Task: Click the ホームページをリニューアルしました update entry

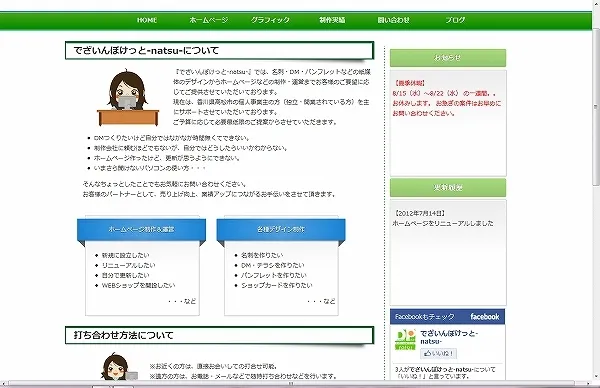Action: tap(443, 223)
